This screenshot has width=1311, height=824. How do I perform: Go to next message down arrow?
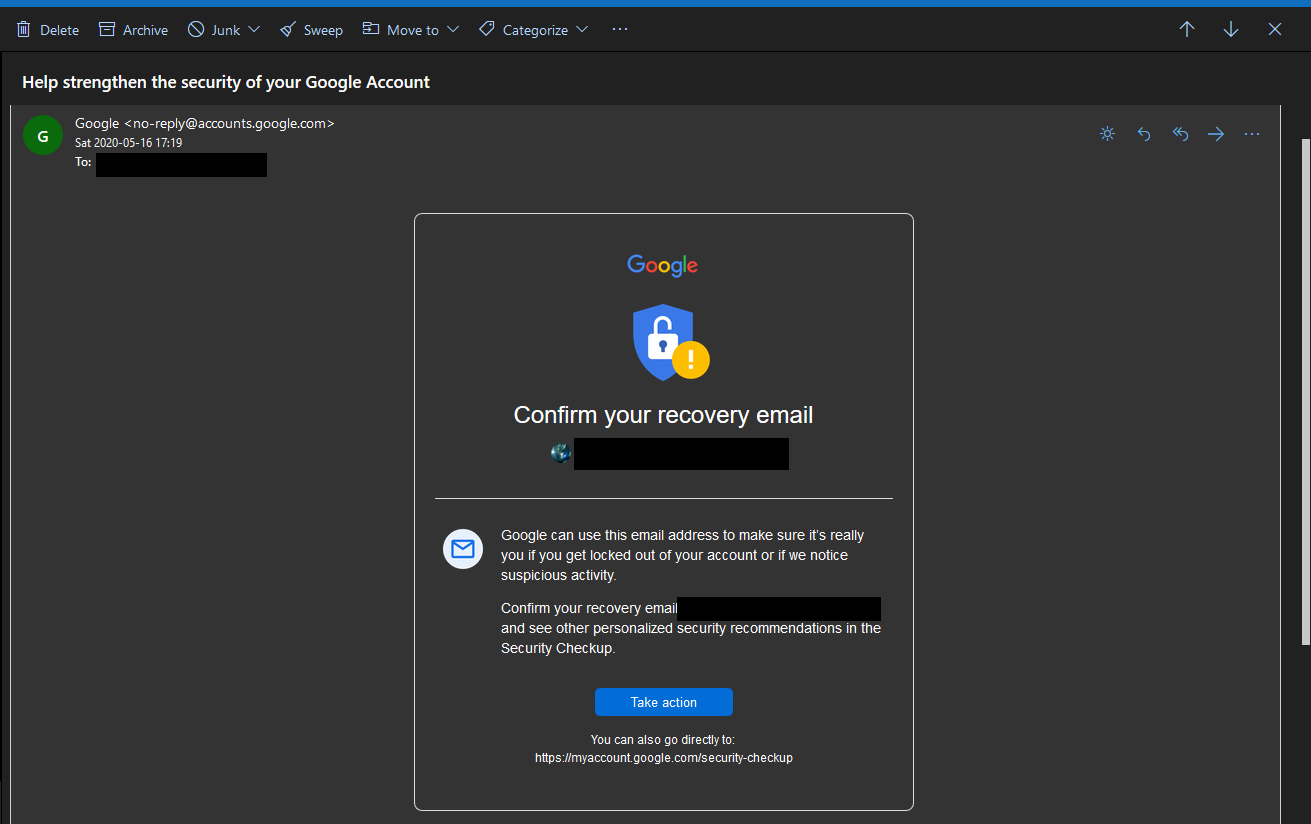1231,29
